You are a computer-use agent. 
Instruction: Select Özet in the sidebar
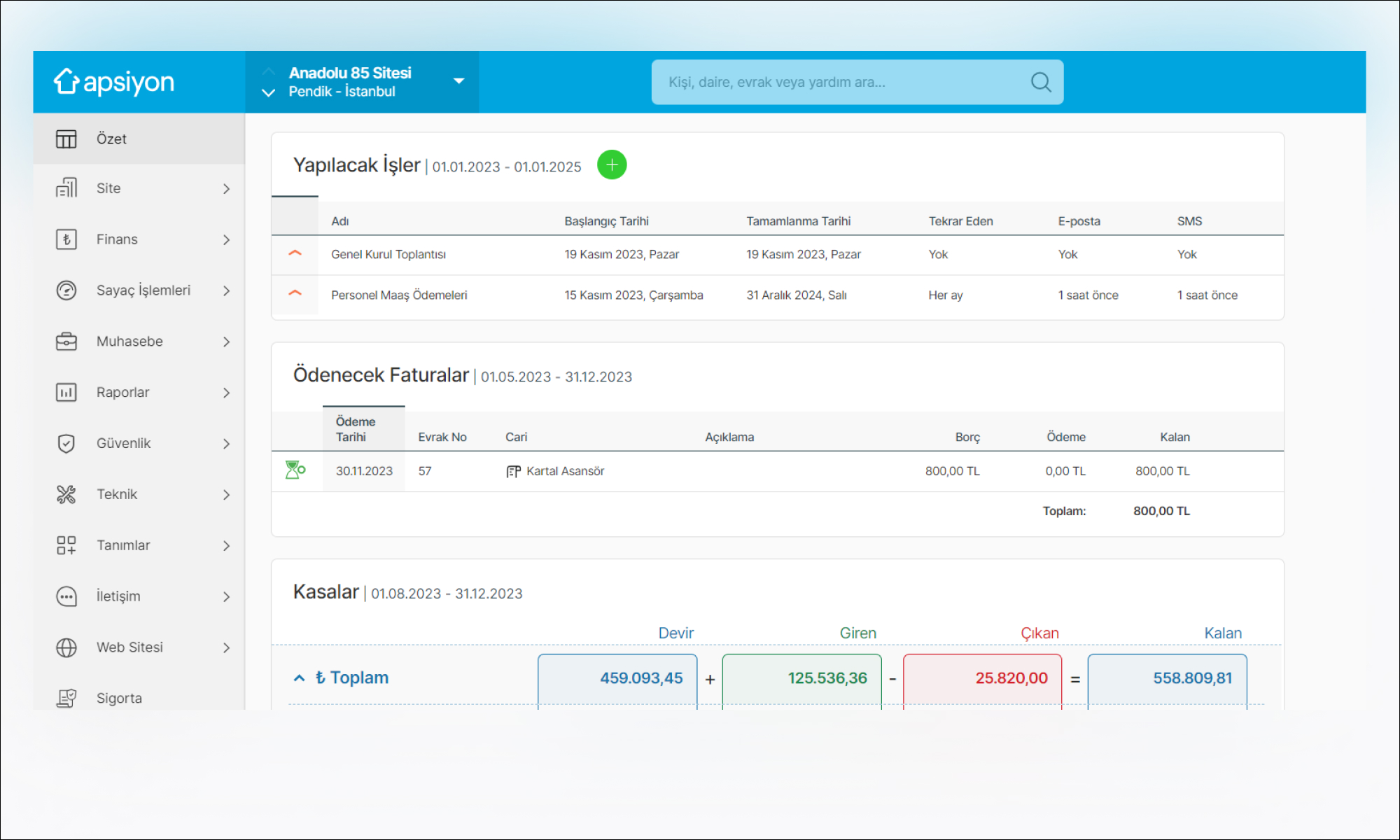(112, 139)
